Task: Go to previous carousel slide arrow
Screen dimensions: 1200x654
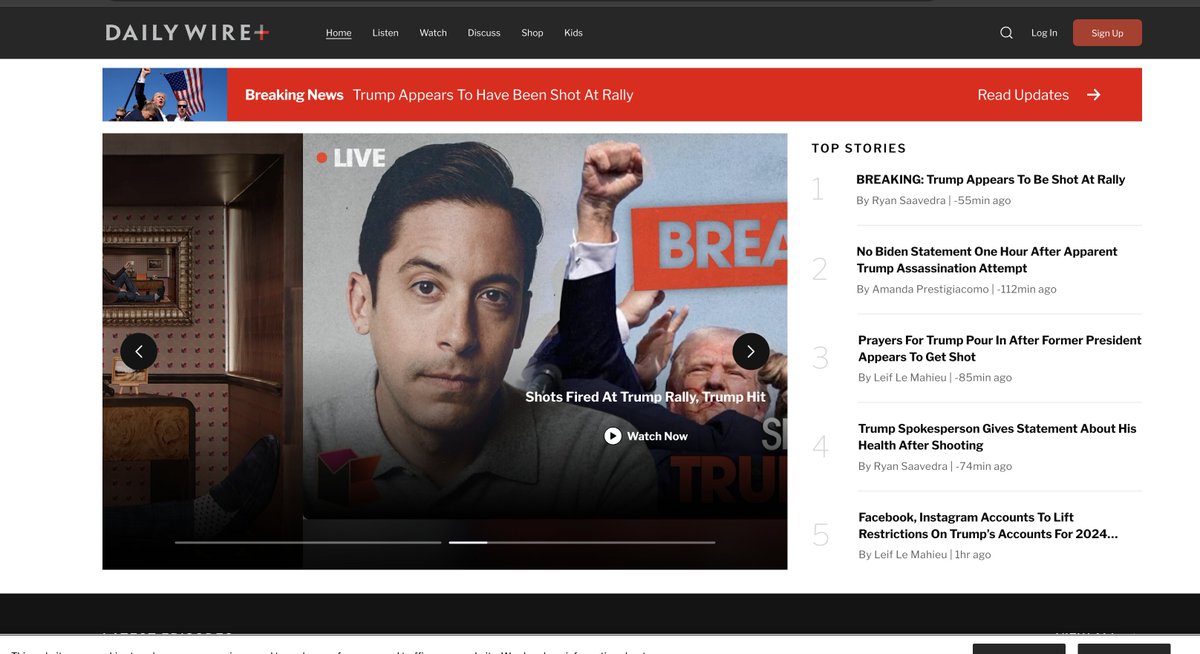Action: coord(139,351)
